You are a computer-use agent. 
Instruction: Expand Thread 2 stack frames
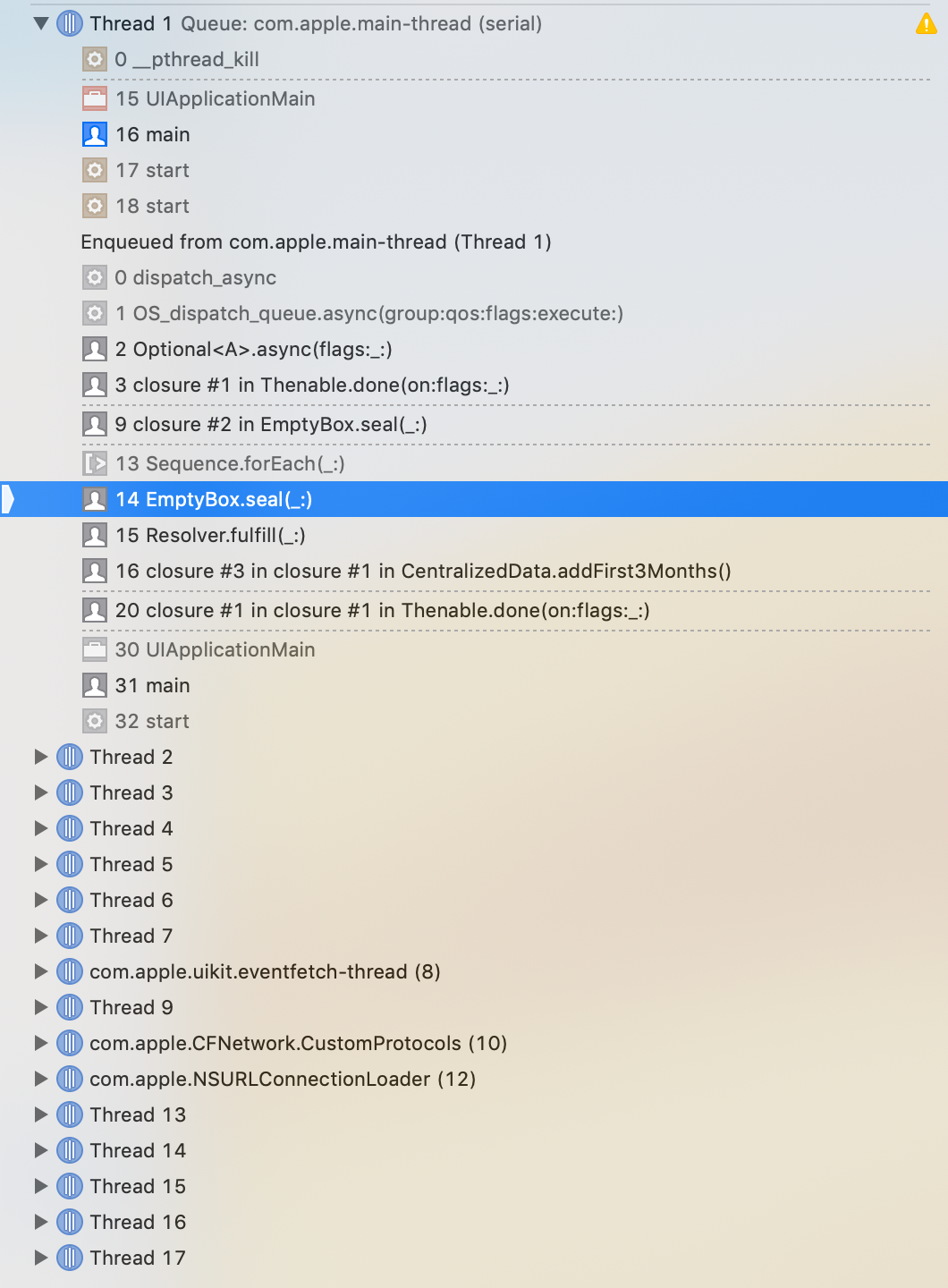pyautogui.click(x=41, y=757)
